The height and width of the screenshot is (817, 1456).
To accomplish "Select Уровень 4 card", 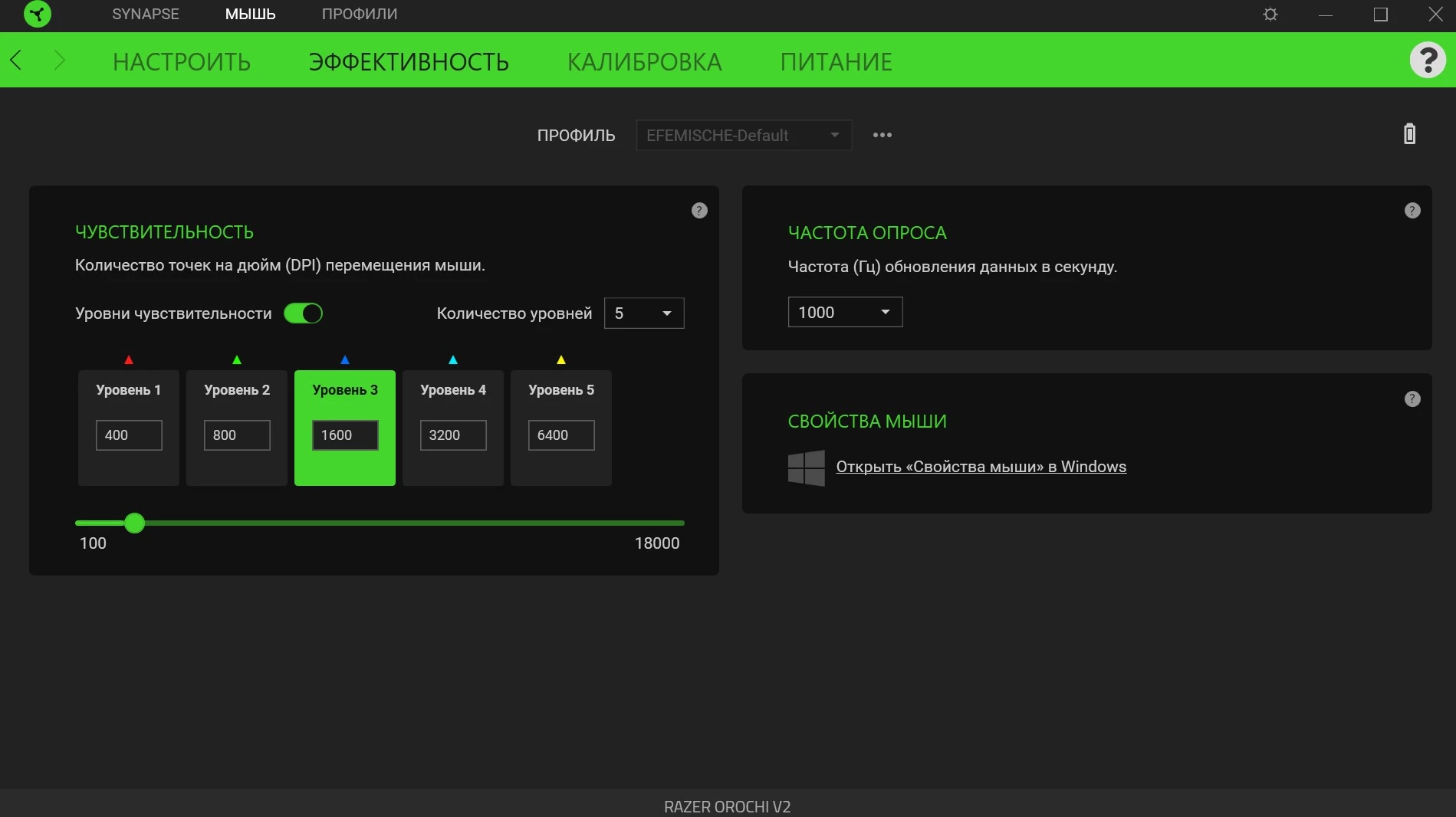I will point(453,428).
